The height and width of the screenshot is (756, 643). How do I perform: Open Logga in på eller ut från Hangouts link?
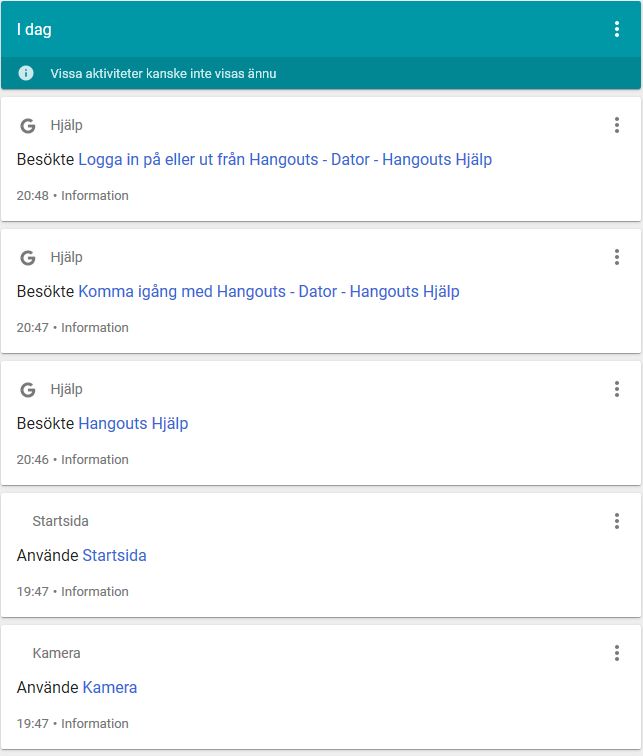(285, 160)
